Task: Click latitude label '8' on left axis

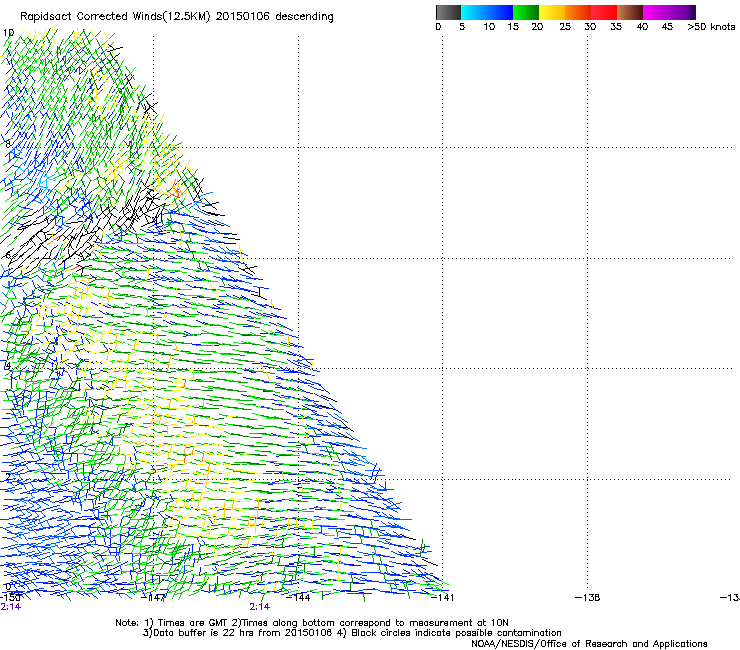Action: tap(8, 144)
